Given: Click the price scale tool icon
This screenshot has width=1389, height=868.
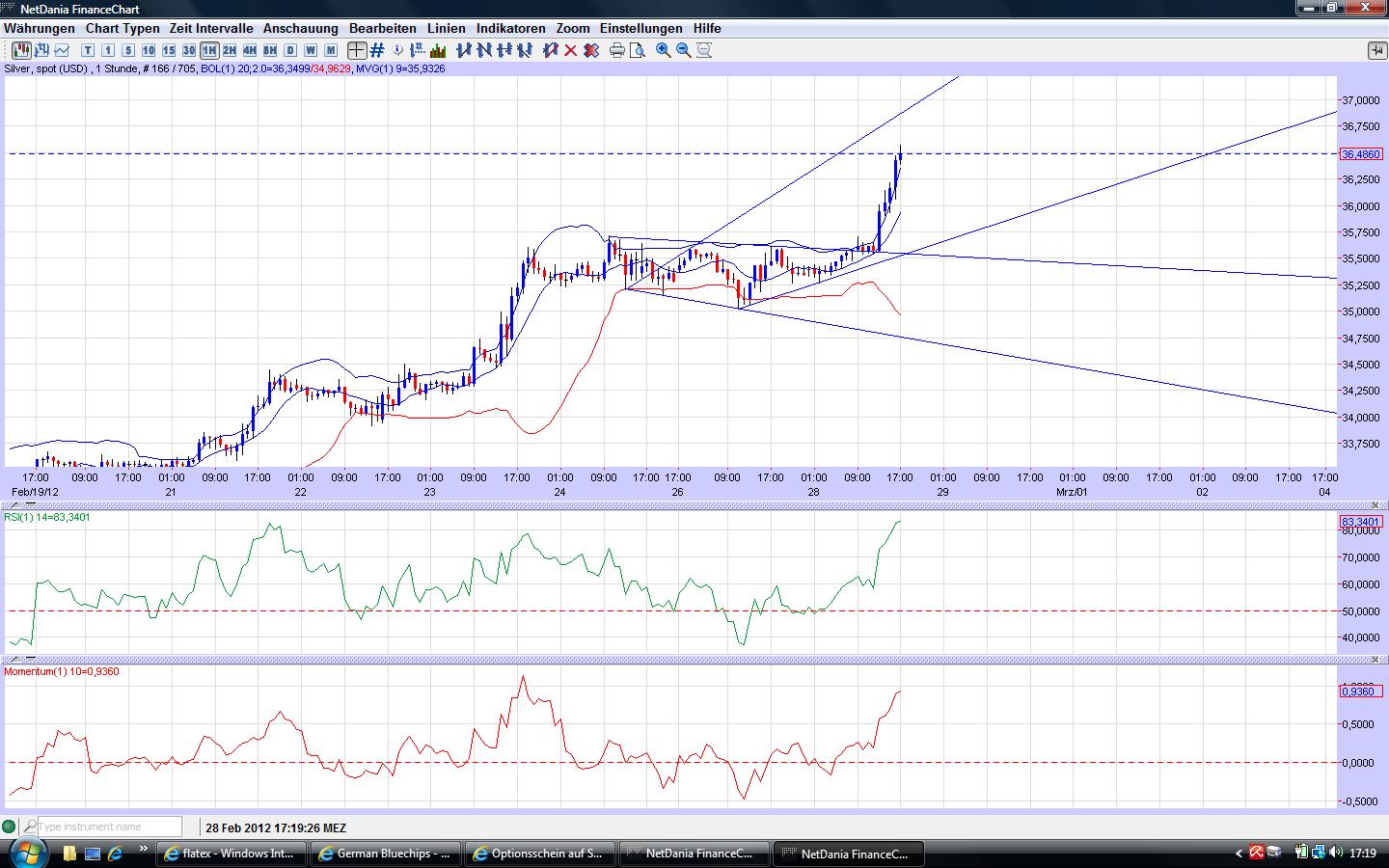Looking at the screenshot, I should pyautogui.click(x=419, y=50).
